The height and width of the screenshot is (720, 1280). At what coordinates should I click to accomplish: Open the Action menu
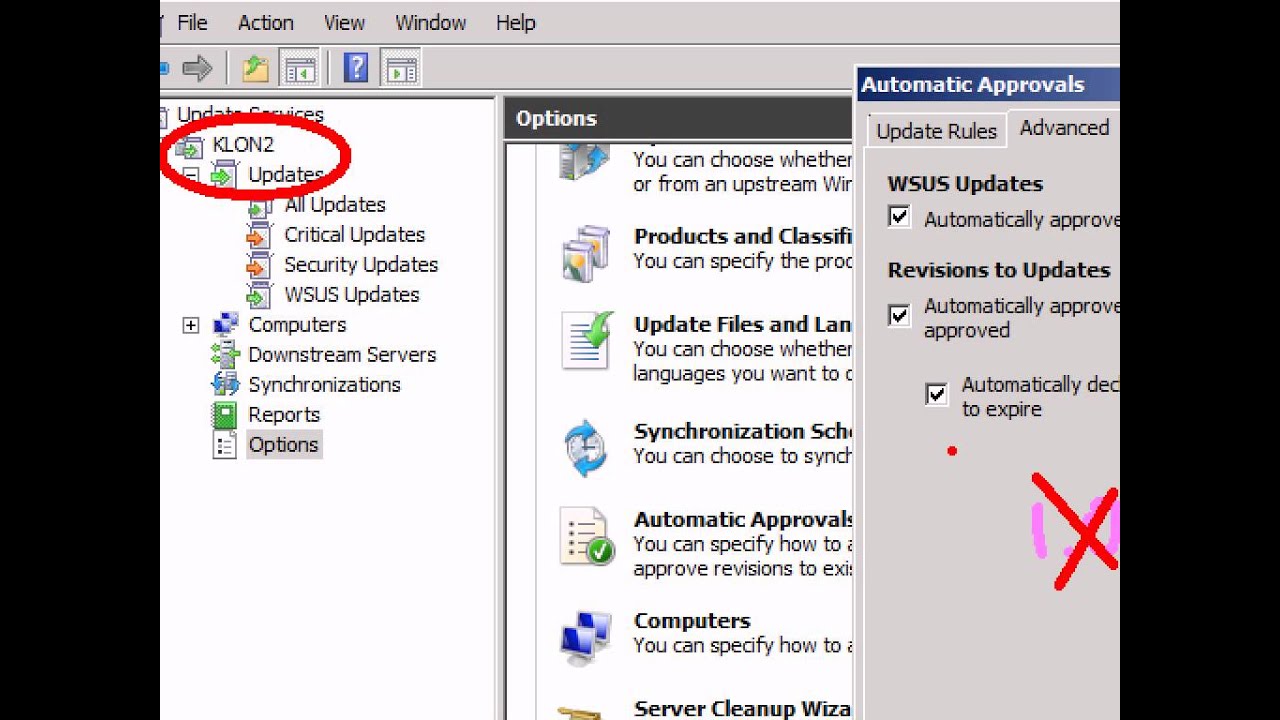(x=265, y=22)
